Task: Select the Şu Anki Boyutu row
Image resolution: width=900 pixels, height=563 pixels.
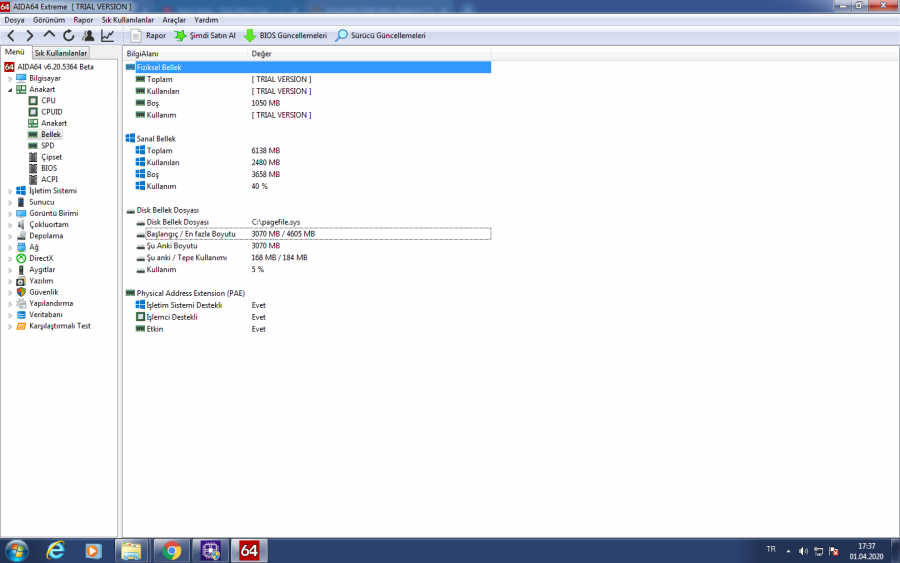Action: [x=308, y=246]
